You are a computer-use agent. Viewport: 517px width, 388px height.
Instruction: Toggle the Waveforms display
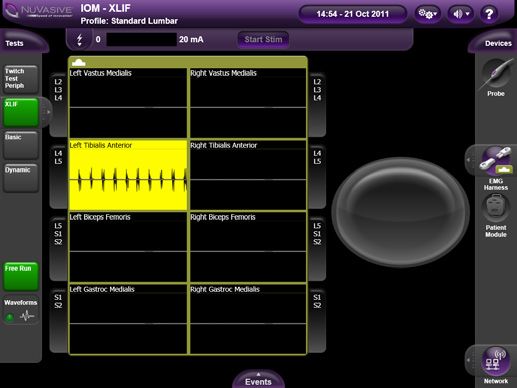[x=21, y=311]
